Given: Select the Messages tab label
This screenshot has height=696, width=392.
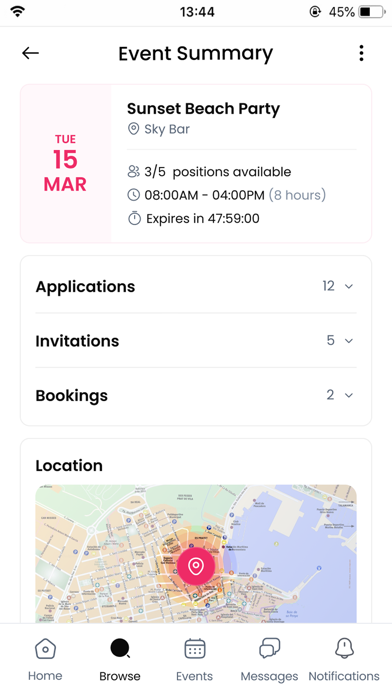Looking at the screenshot, I should pyautogui.click(x=269, y=676).
